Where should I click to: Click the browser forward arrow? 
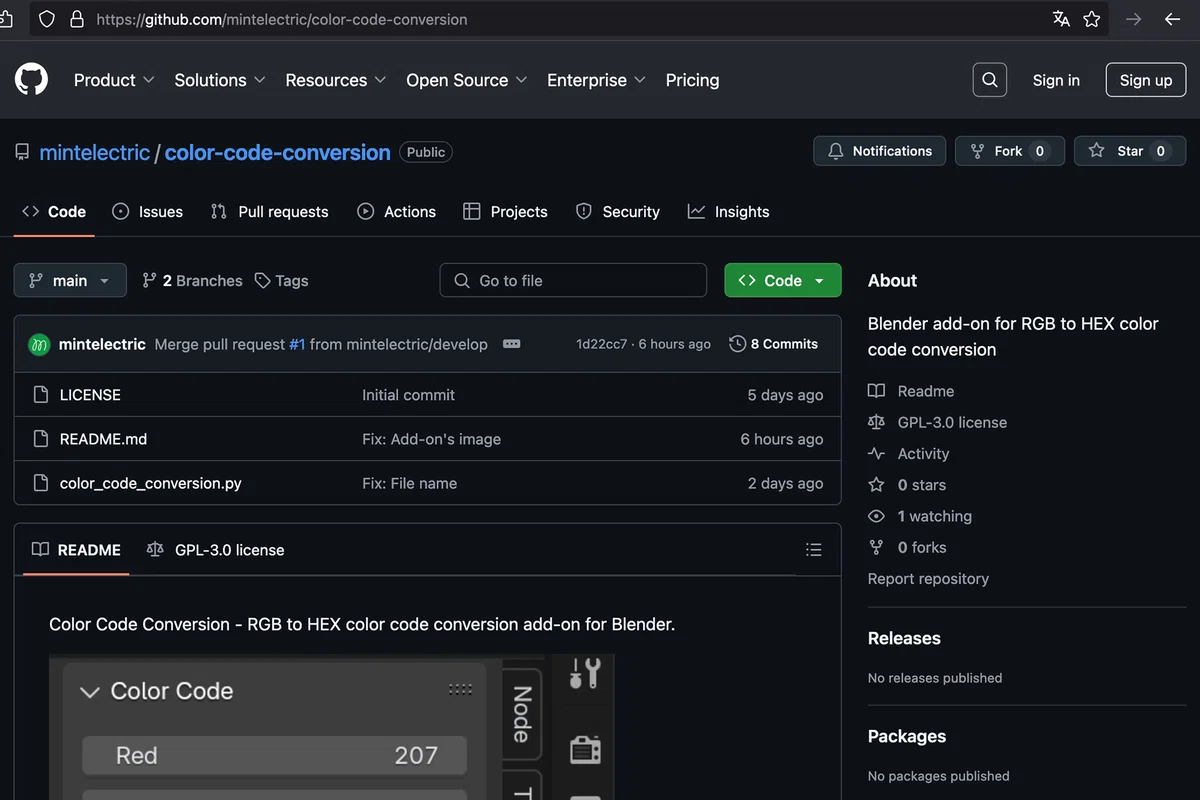coord(1133,19)
